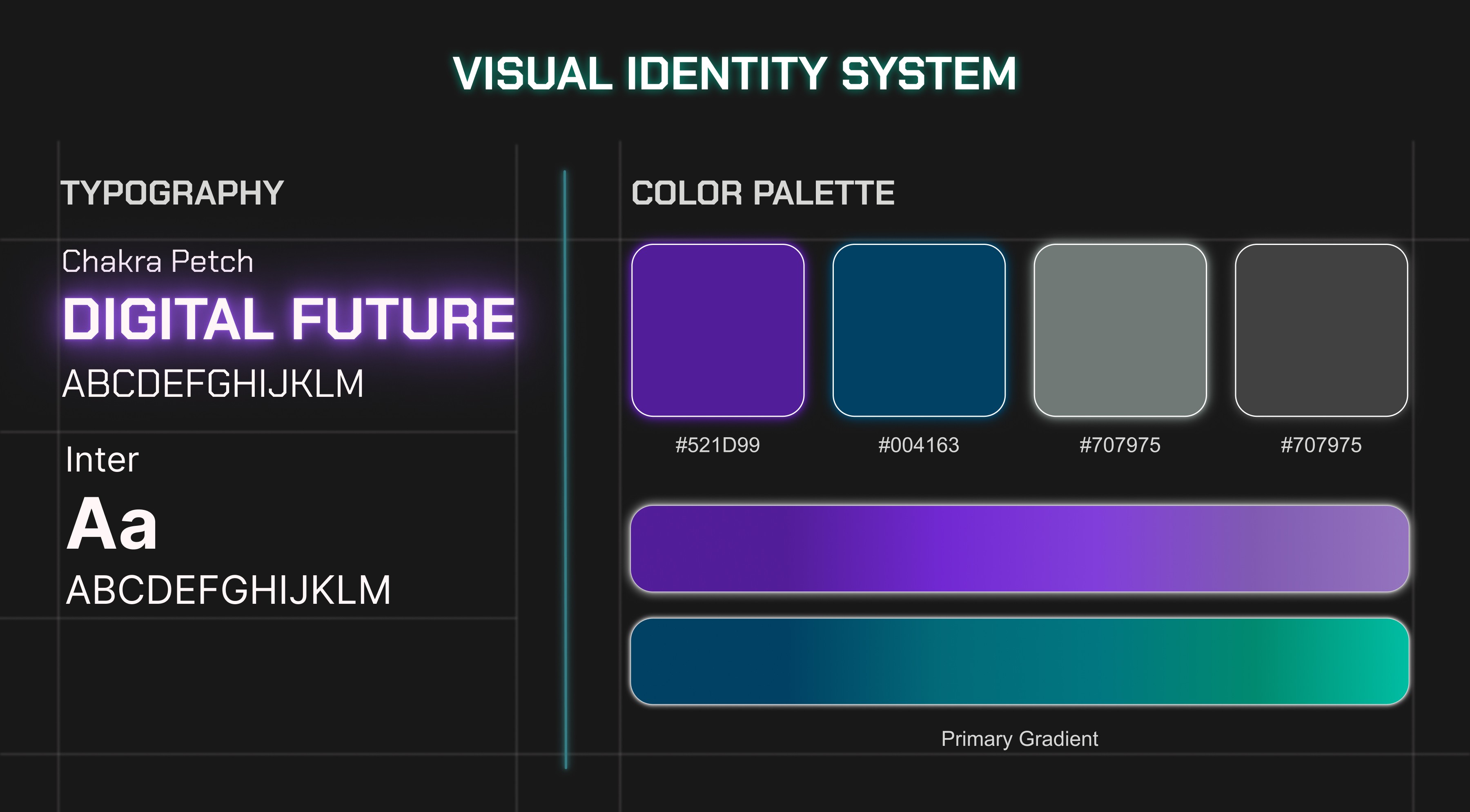Click the Primary Gradient caption

pos(1019,739)
